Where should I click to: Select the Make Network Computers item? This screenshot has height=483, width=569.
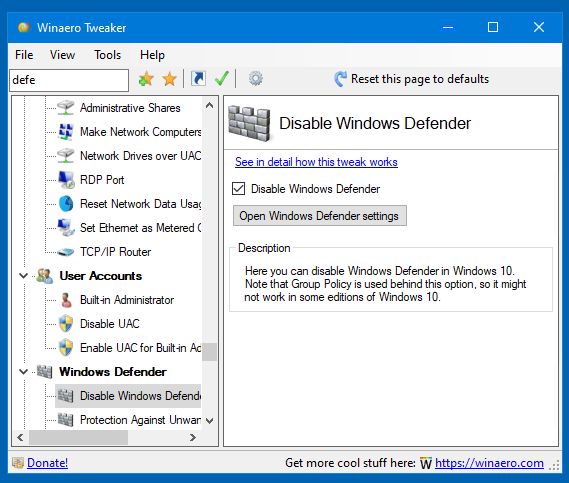[x=140, y=132]
